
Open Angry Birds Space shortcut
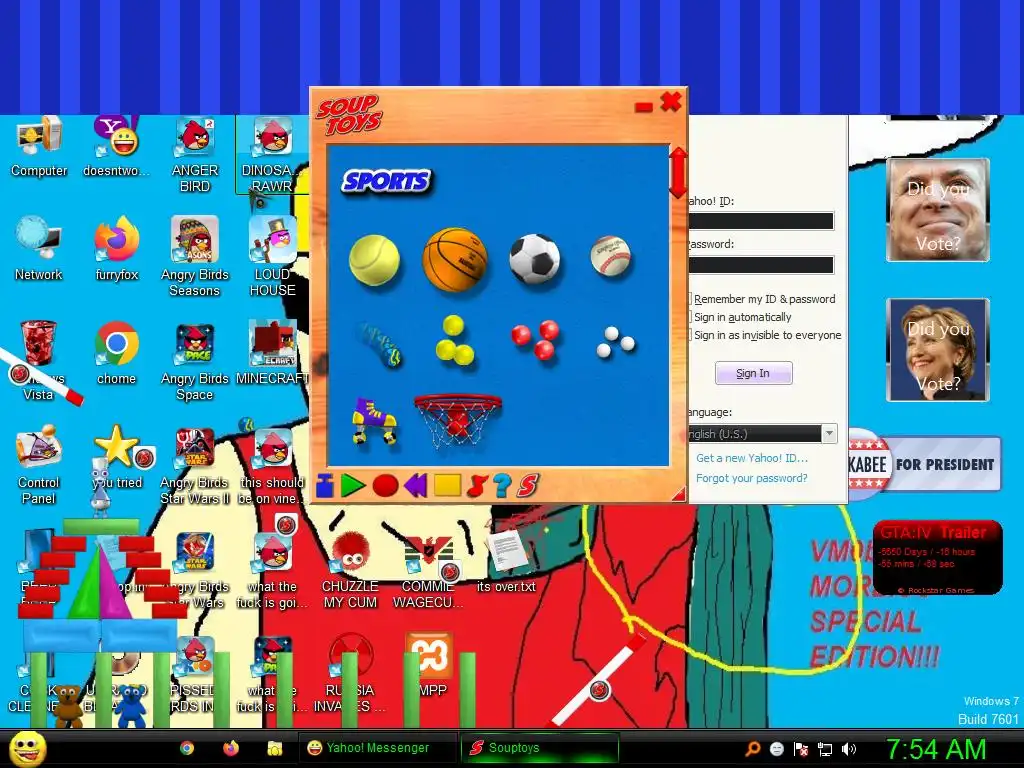pyautogui.click(x=195, y=362)
